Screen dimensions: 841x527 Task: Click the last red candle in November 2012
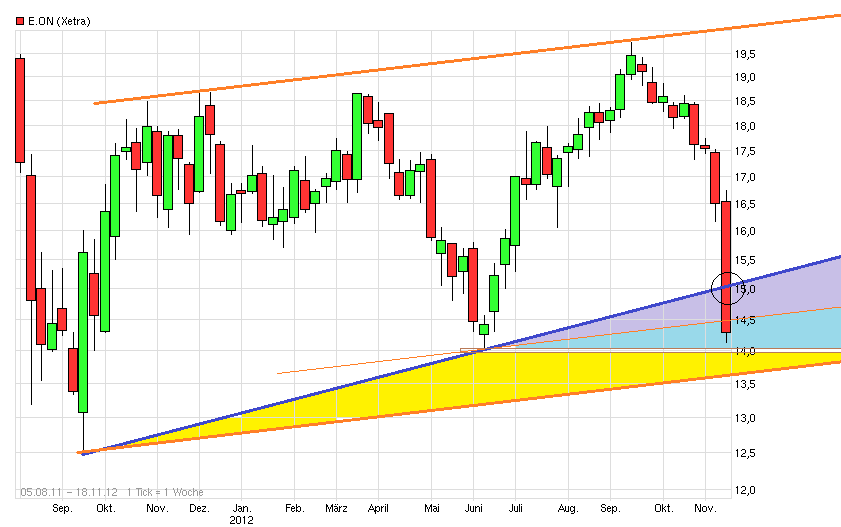726,267
